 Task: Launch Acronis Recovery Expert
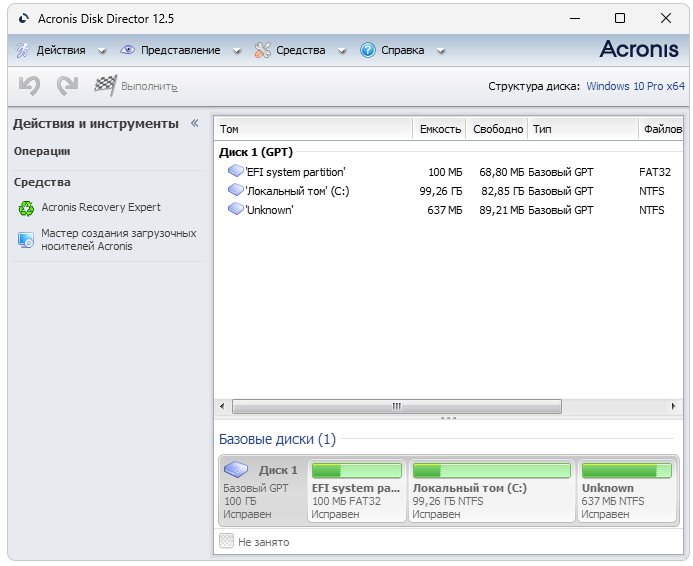[101, 207]
